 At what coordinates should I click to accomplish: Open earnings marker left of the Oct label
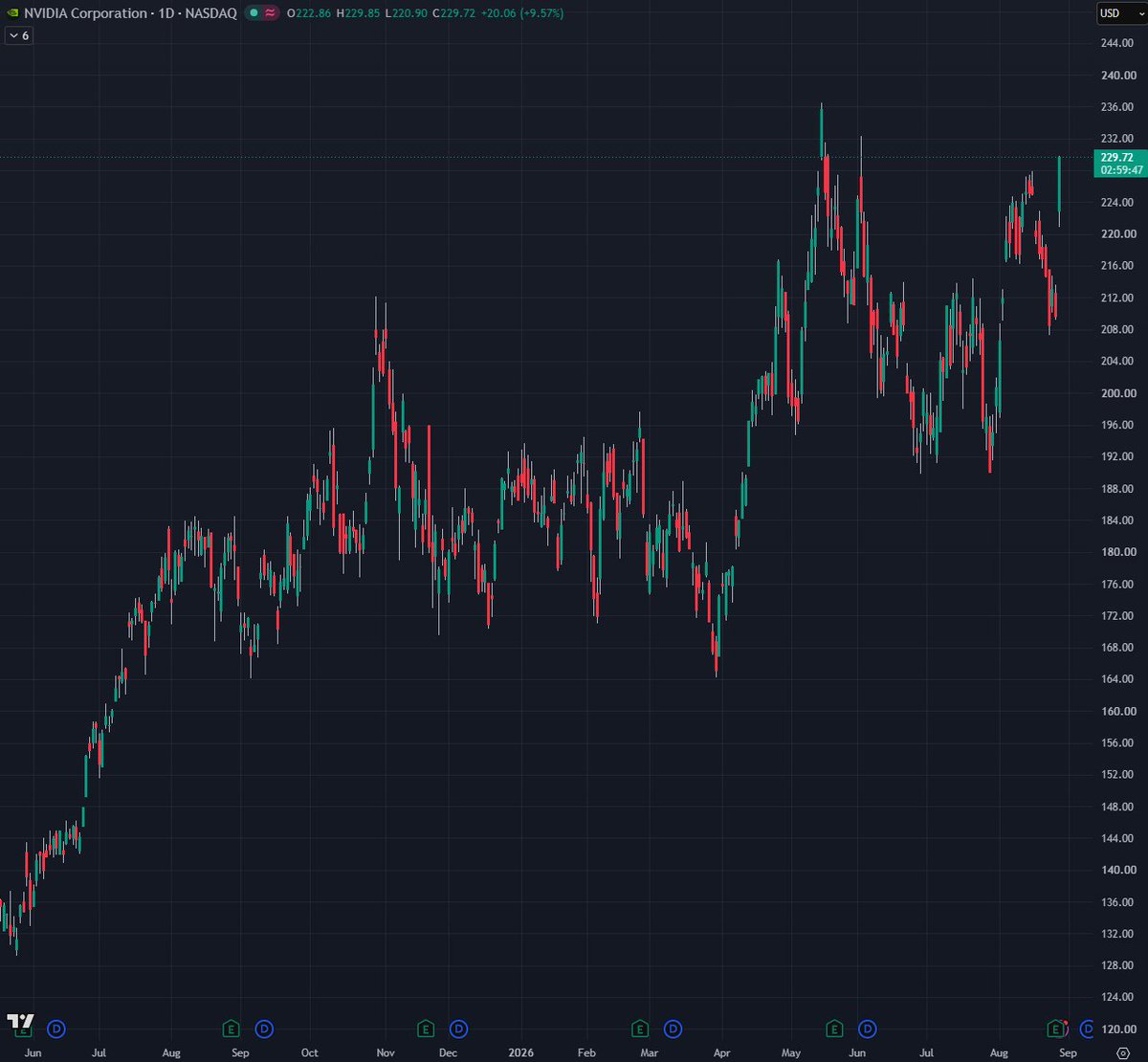(231, 1029)
